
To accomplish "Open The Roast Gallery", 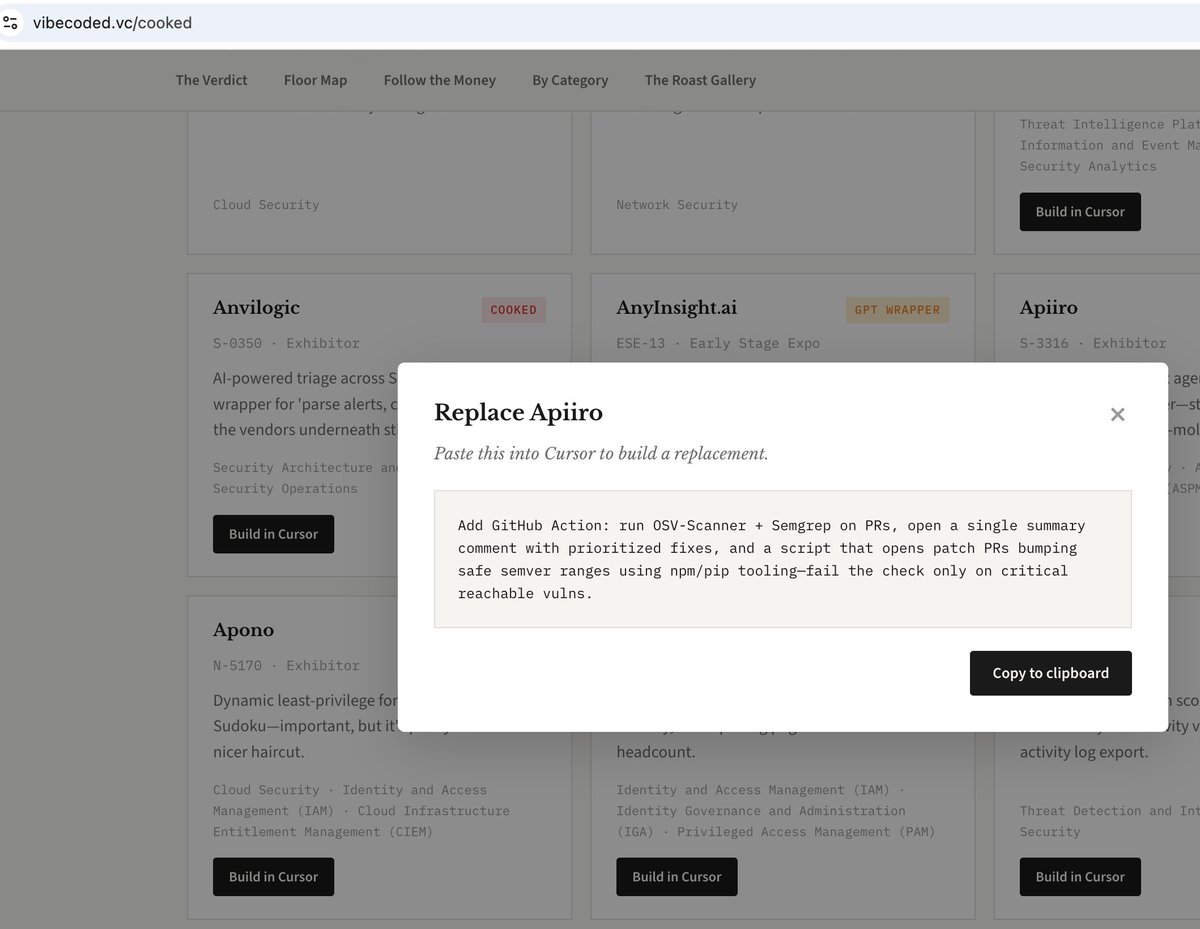I will pos(700,80).
